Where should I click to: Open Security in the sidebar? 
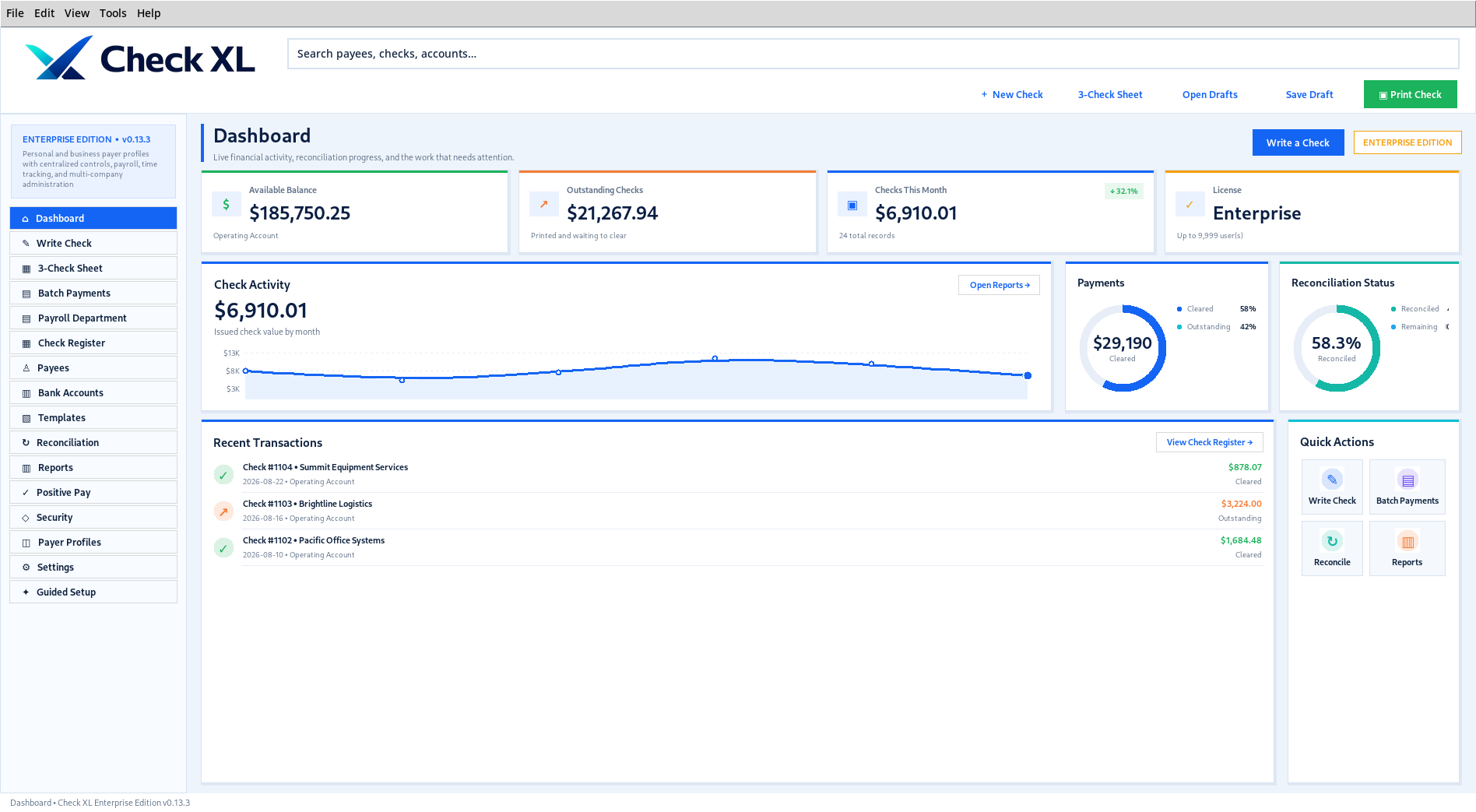(x=93, y=518)
